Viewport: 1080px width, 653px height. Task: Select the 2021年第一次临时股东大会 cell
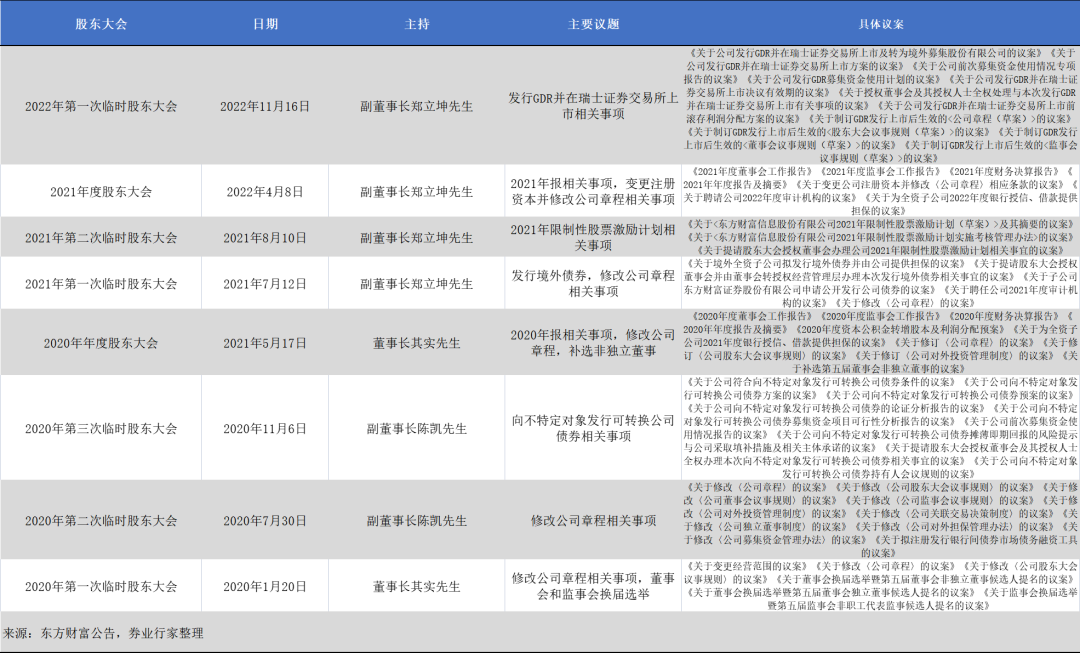(x=101, y=283)
